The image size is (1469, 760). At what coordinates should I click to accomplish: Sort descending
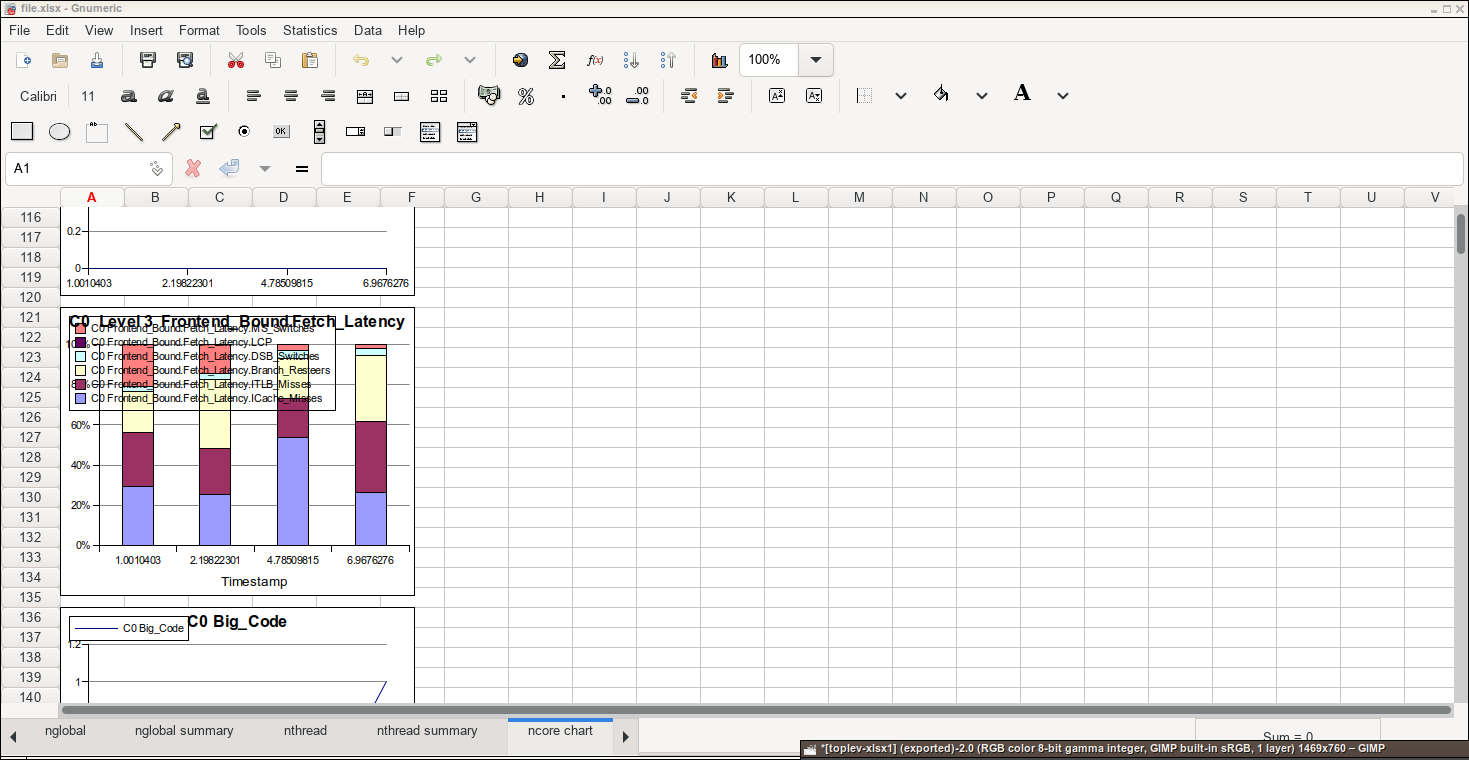pos(668,60)
